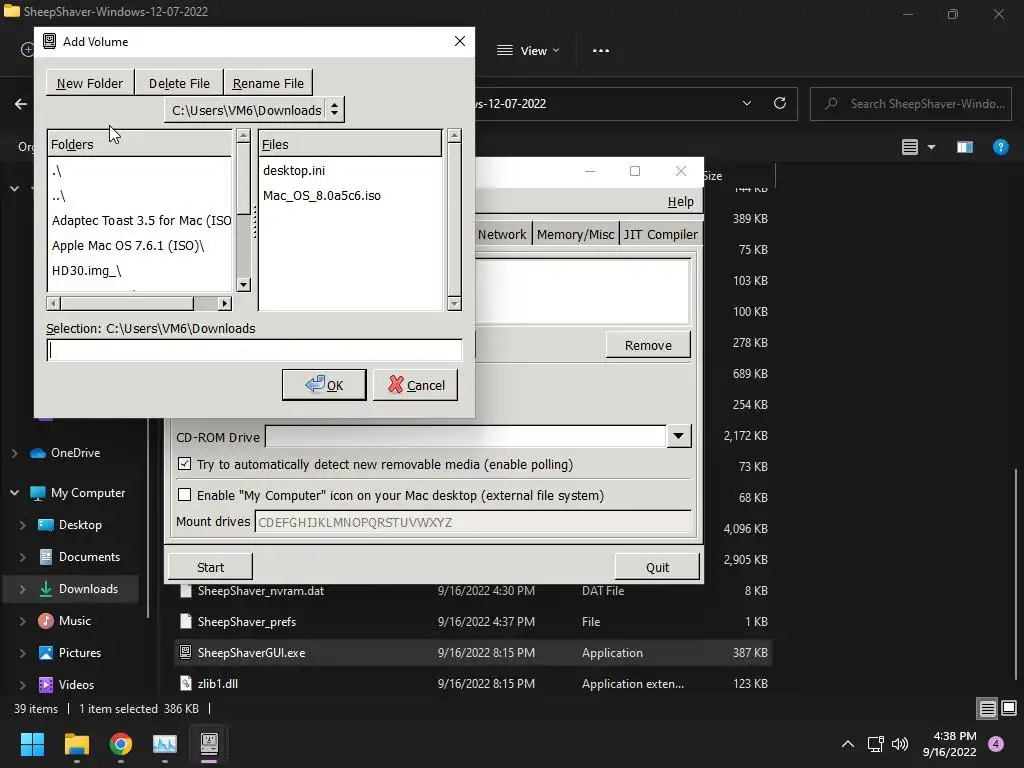Click the Search SheepShaver-Windows box
The width and height of the screenshot is (1024, 768).
coord(911,104)
